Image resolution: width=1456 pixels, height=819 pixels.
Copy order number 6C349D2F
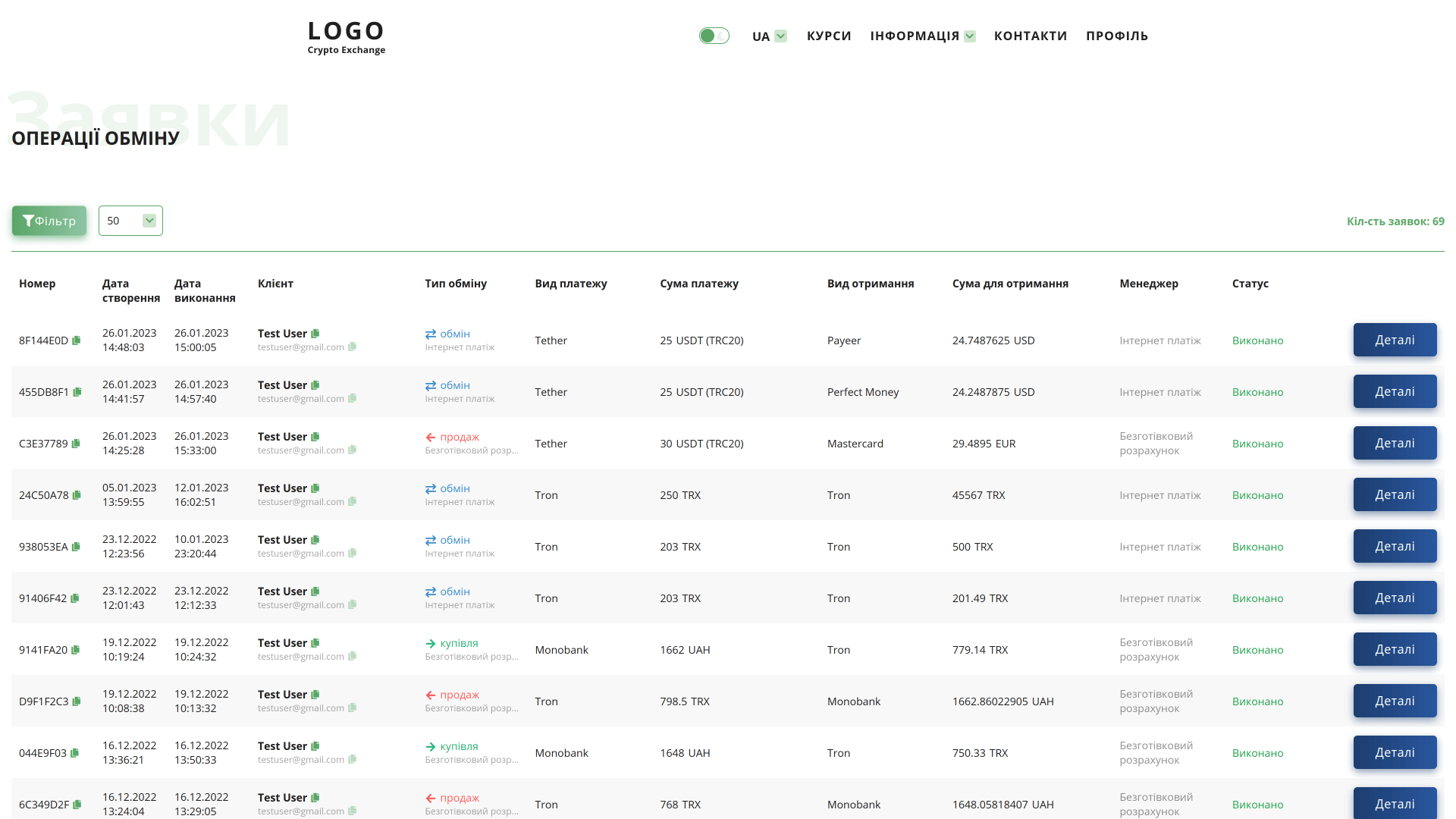[77, 805]
